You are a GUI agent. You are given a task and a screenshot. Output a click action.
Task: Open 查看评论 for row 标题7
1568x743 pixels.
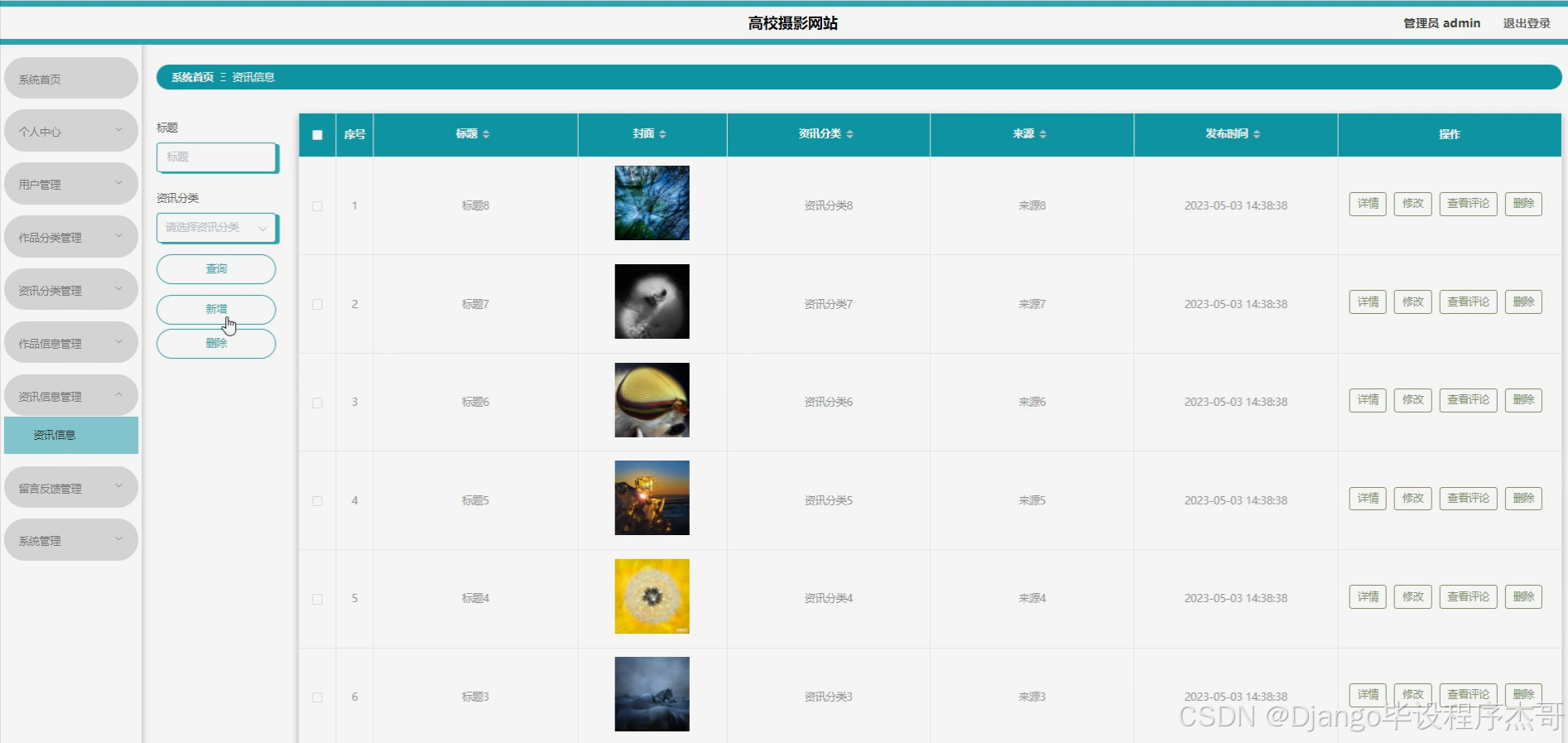pyautogui.click(x=1468, y=302)
